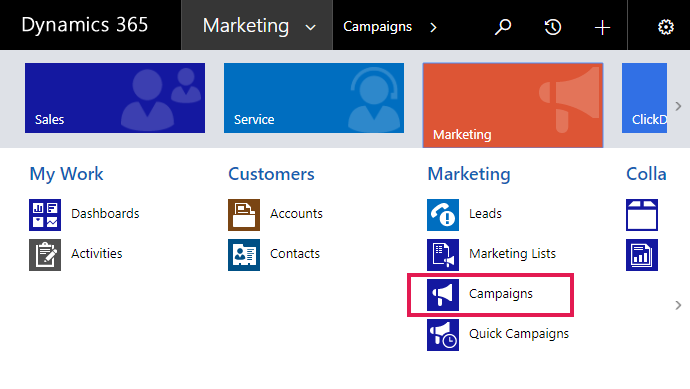Image resolution: width=690 pixels, height=389 pixels.
Task: Open Leads link
Action: click(485, 213)
